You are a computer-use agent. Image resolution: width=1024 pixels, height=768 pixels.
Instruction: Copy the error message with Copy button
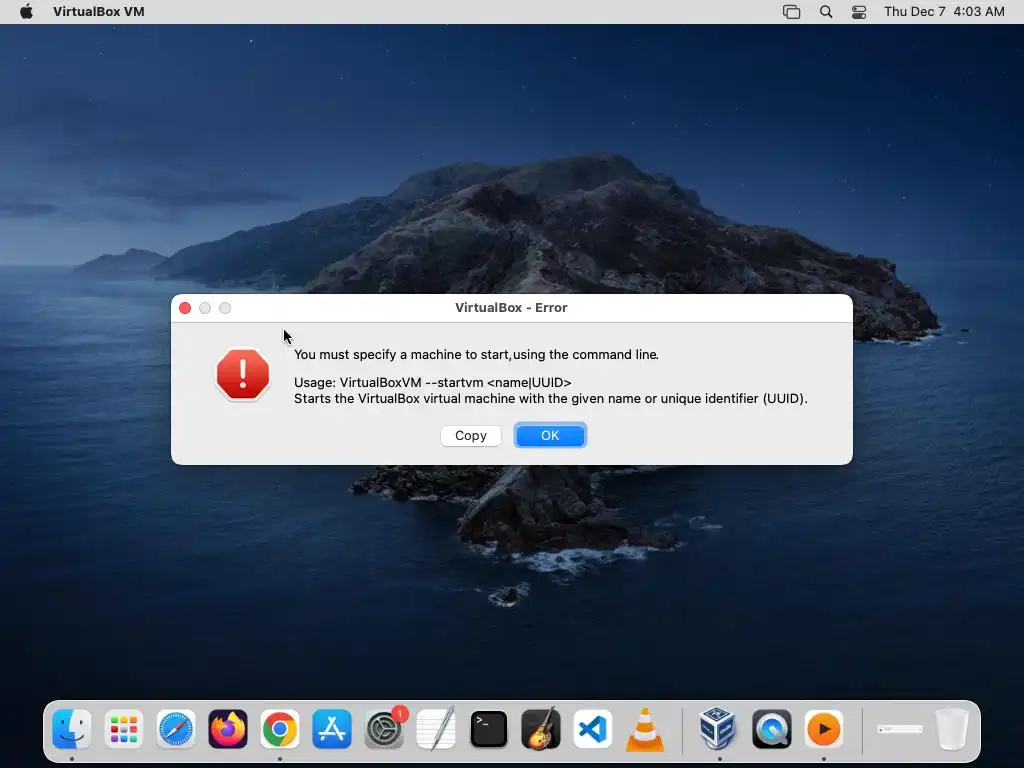(x=471, y=436)
